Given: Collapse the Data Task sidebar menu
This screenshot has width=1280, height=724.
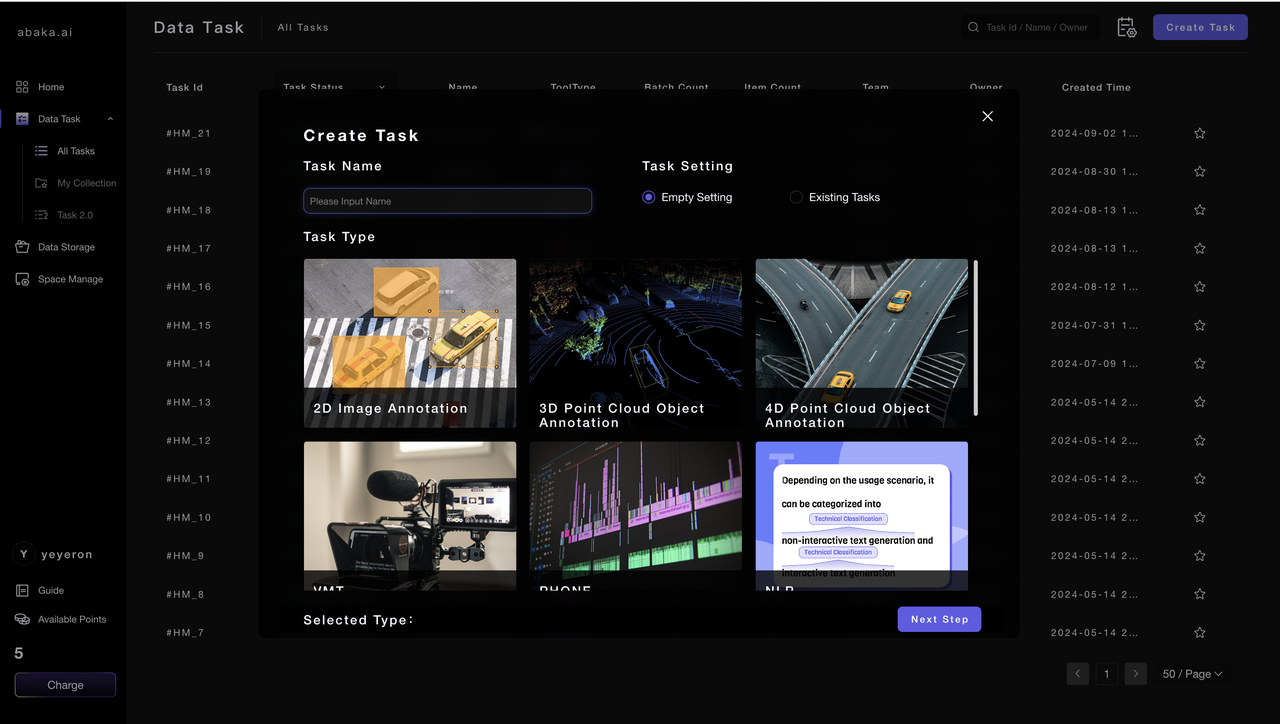Looking at the screenshot, I should (x=110, y=119).
